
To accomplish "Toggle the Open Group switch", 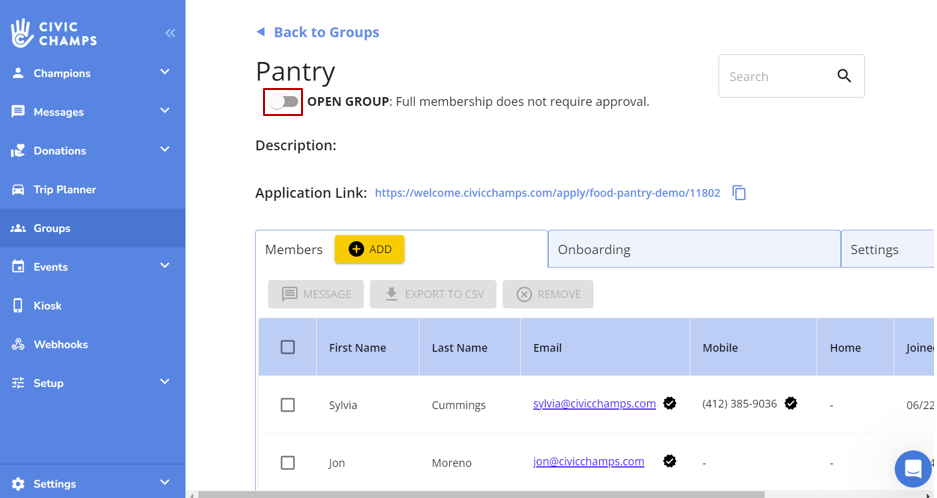I will pos(284,102).
